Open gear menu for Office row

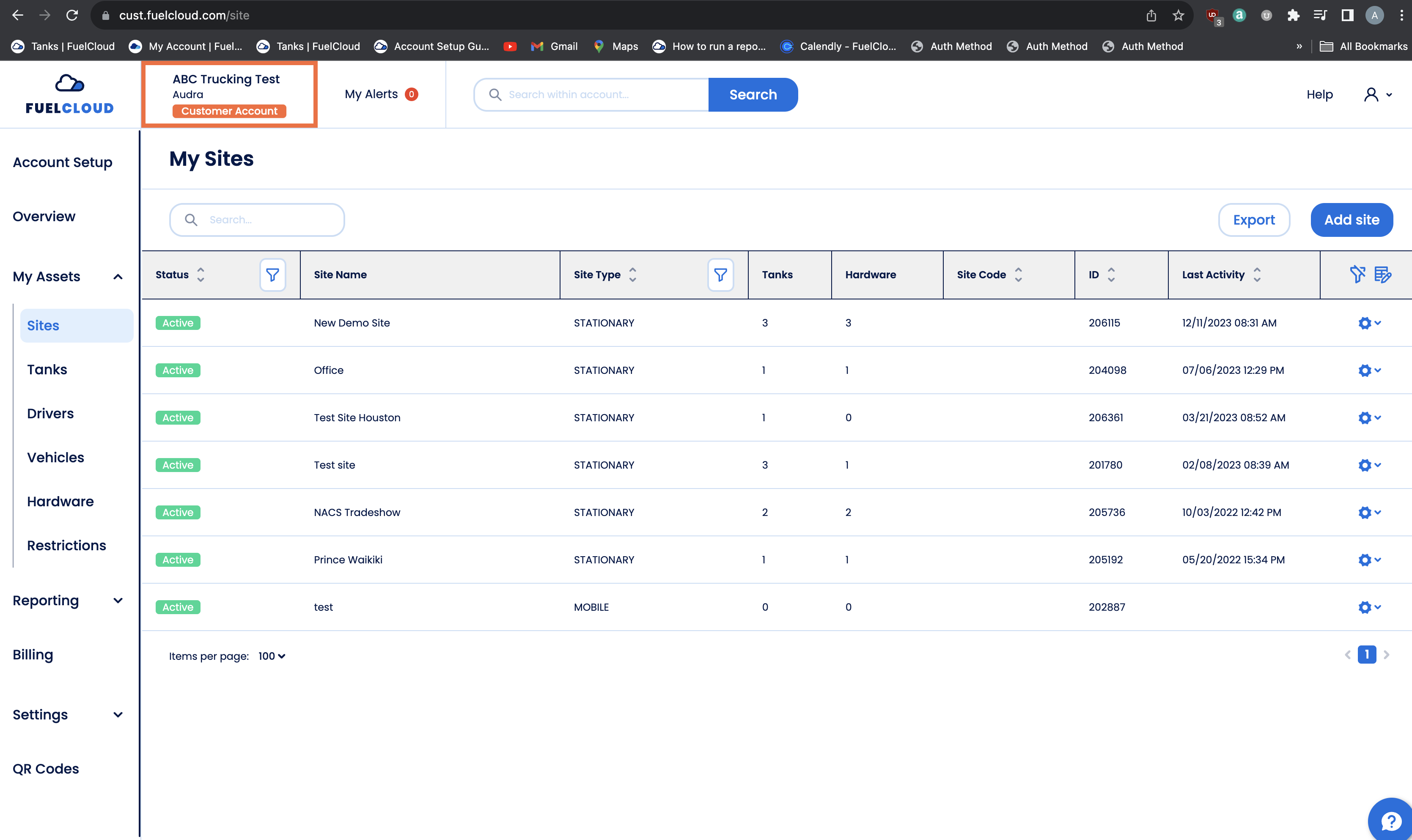point(1369,370)
